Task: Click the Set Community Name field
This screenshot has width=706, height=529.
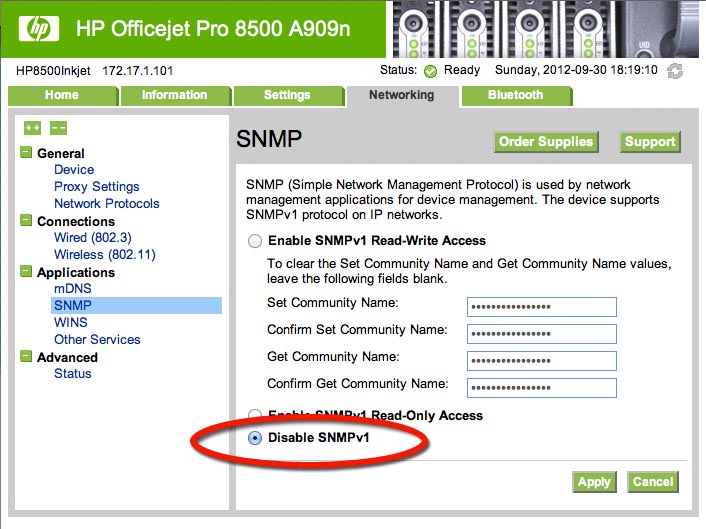Action: tap(541, 306)
